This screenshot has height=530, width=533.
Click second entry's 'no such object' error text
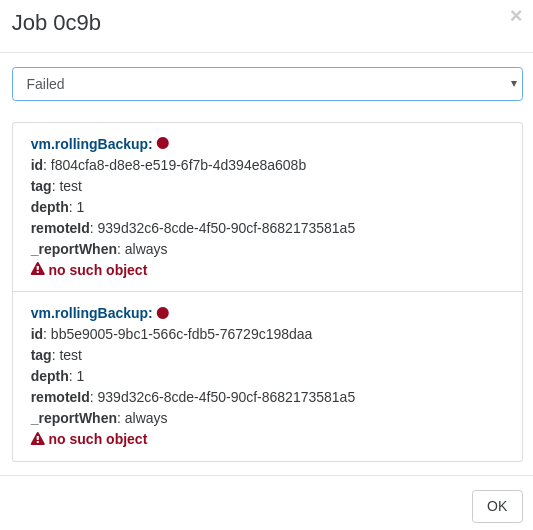(98, 439)
